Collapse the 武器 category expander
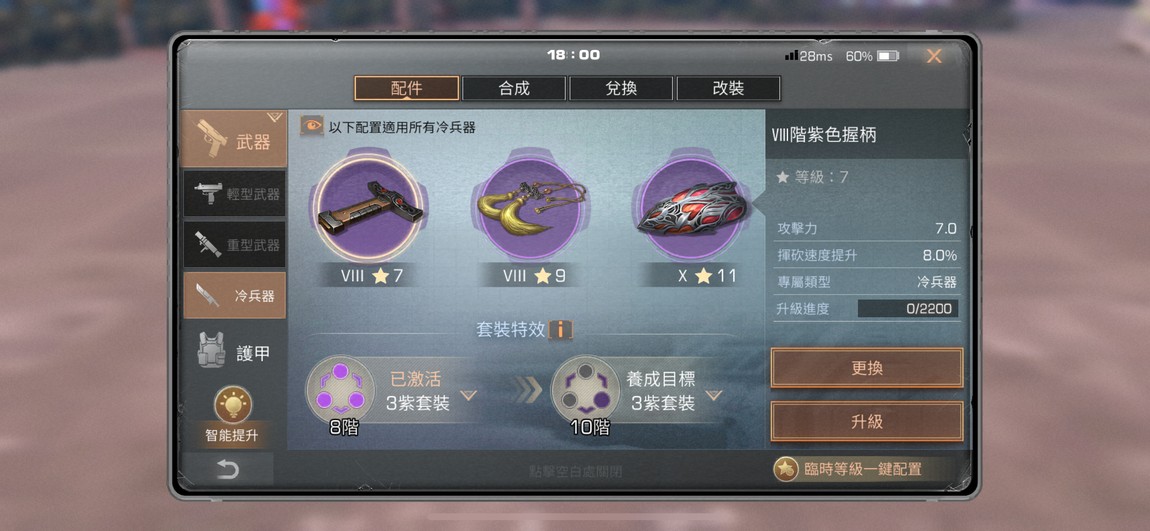This screenshot has width=1150, height=531. 274,117
